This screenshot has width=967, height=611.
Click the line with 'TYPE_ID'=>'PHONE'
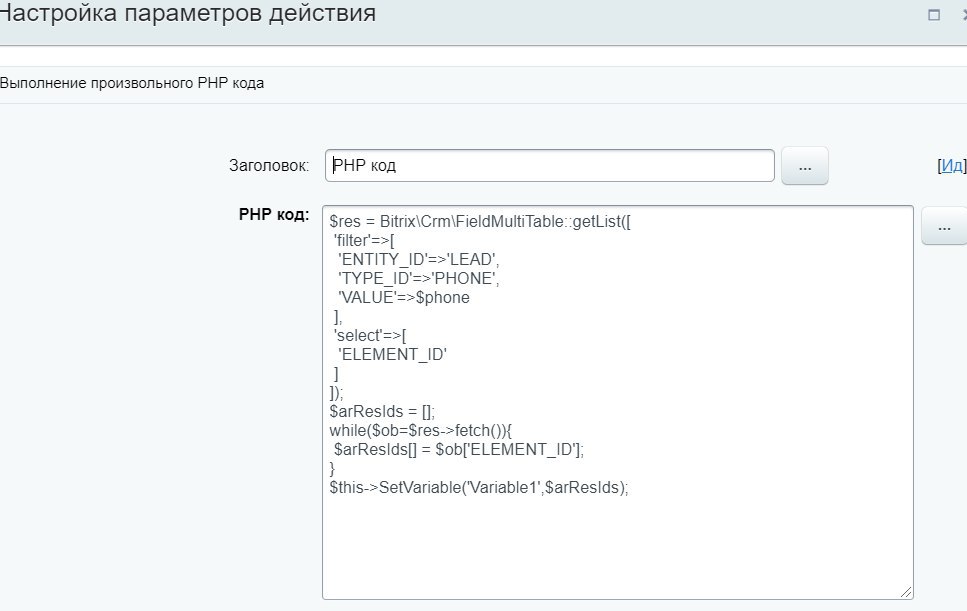[418, 279]
